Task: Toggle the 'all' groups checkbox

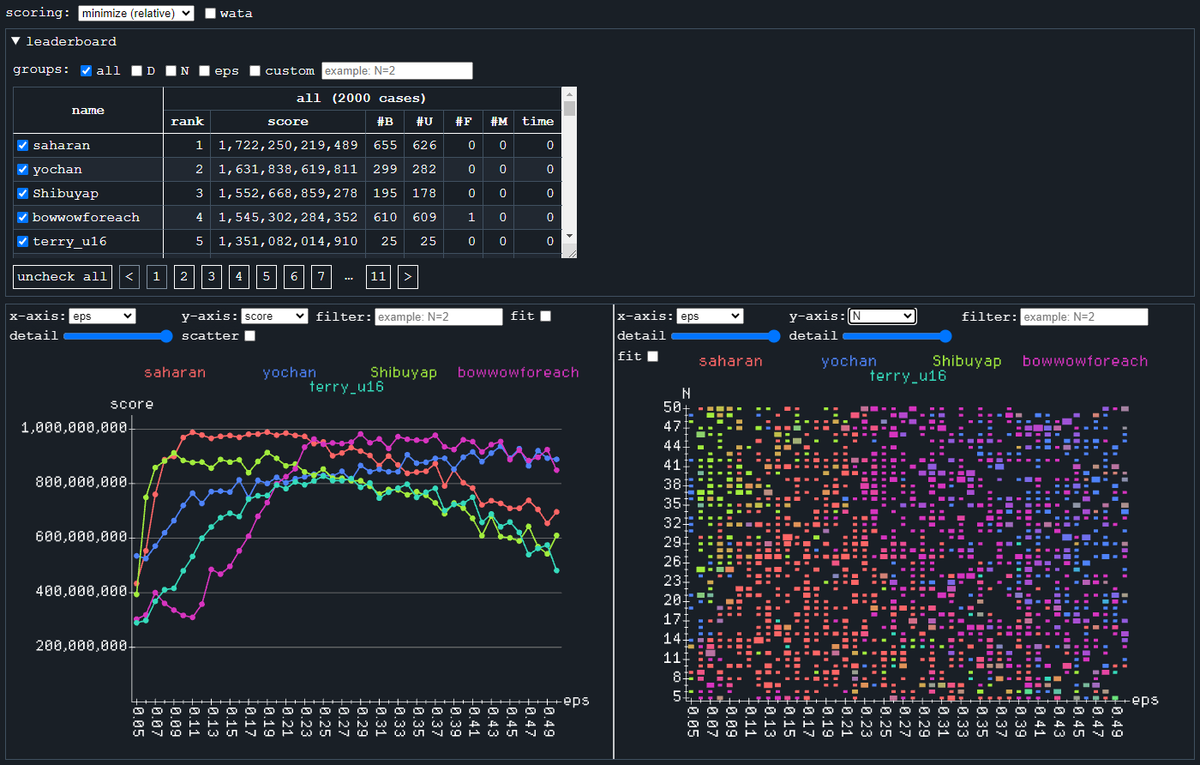Action: click(86, 71)
